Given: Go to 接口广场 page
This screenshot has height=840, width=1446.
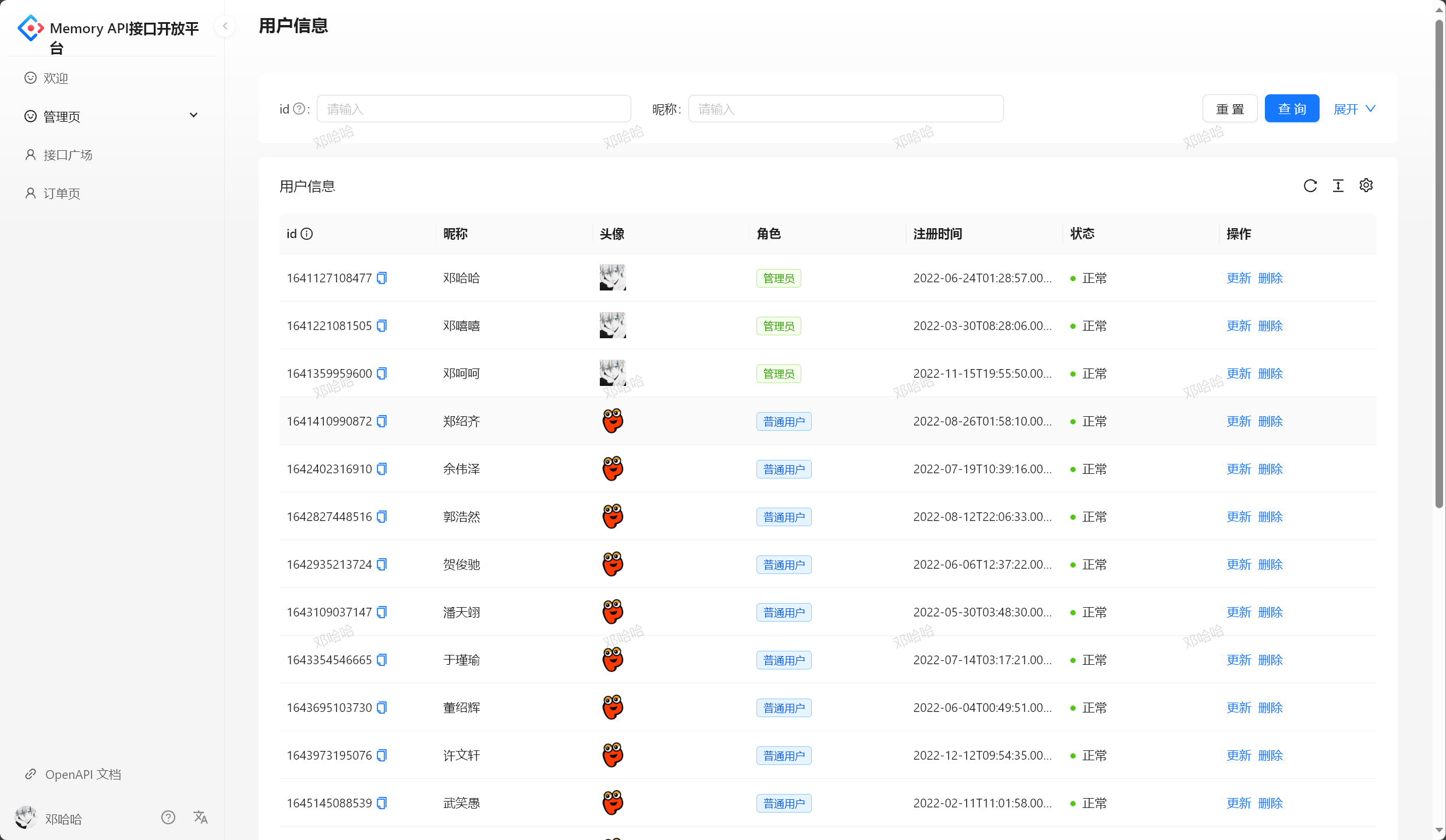Looking at the screenshot, I should (112, 155).
